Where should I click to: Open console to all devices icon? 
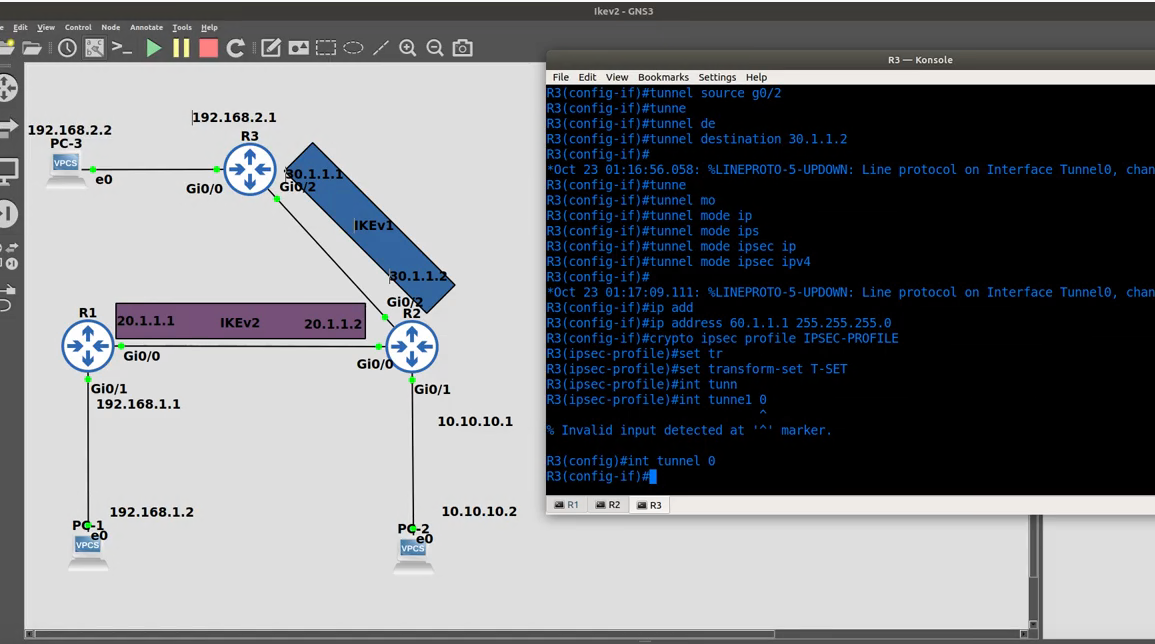pyautogui.click(x=122, y=48)
